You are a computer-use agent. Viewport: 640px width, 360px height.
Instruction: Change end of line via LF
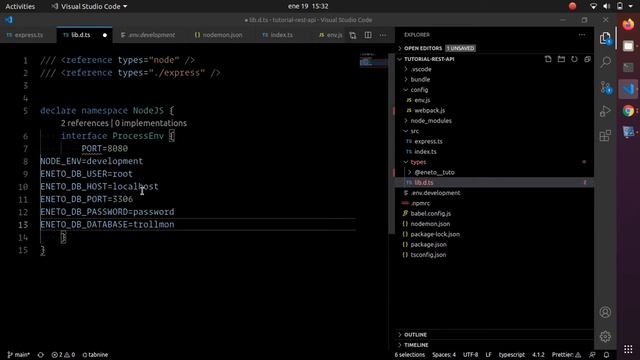488,355
